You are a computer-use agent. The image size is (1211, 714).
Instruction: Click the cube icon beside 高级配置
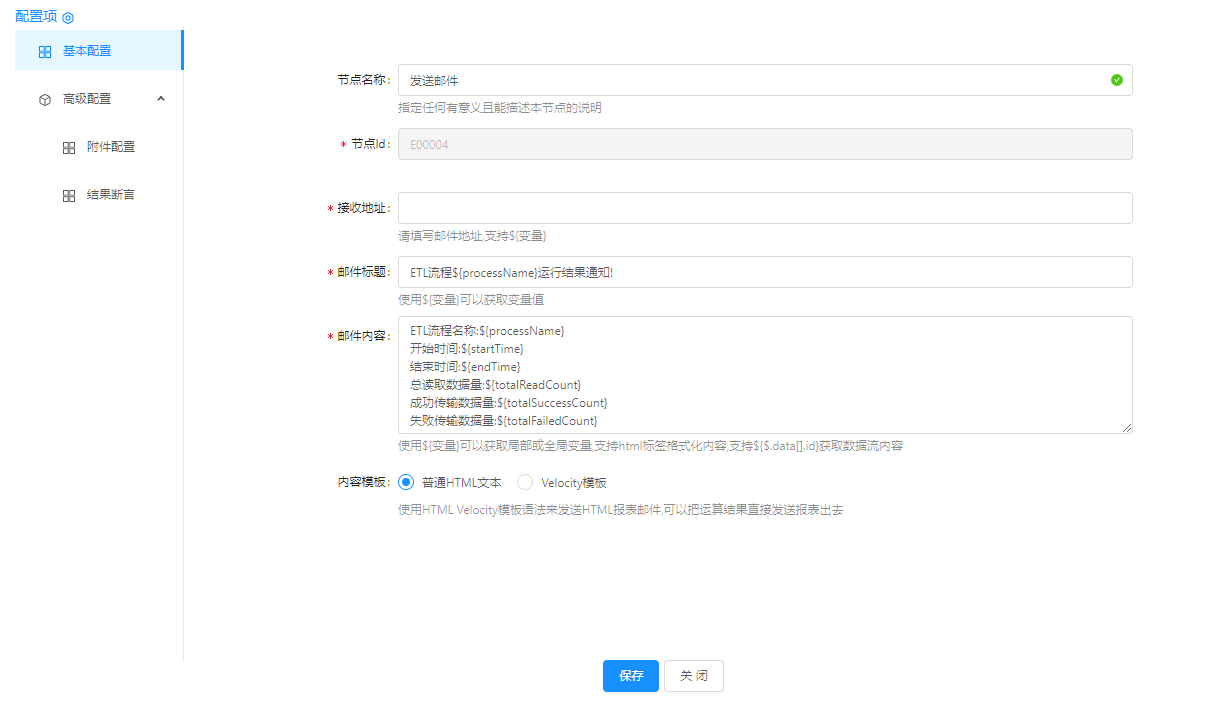point(45,99)
